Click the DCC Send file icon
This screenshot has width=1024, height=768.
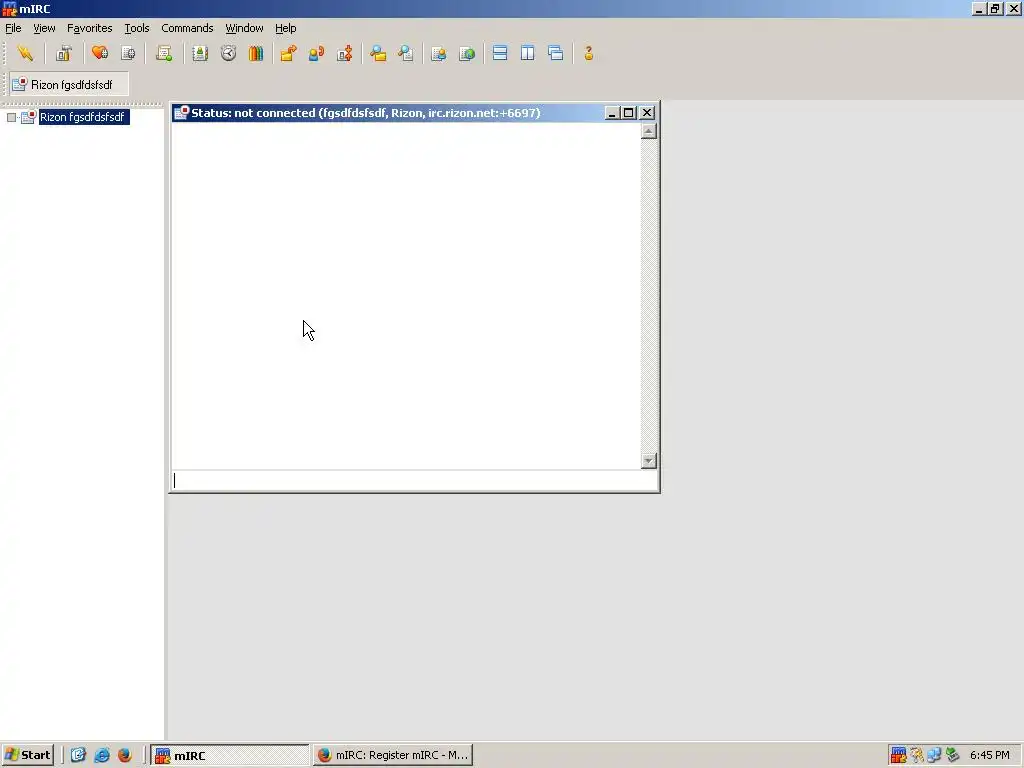288,54
